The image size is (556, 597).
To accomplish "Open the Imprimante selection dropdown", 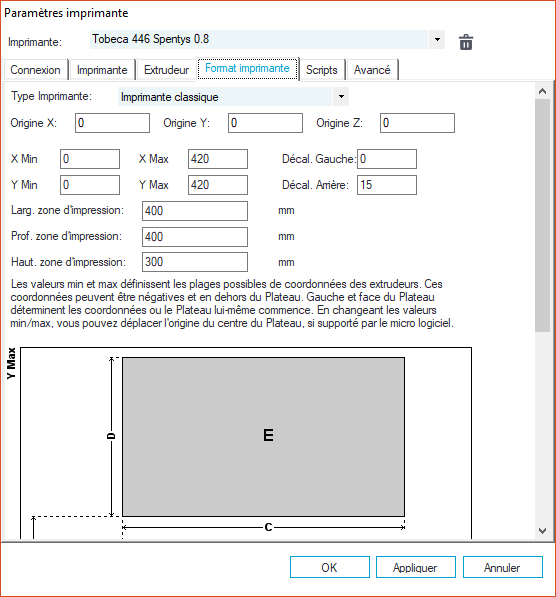I will (437, 40).
